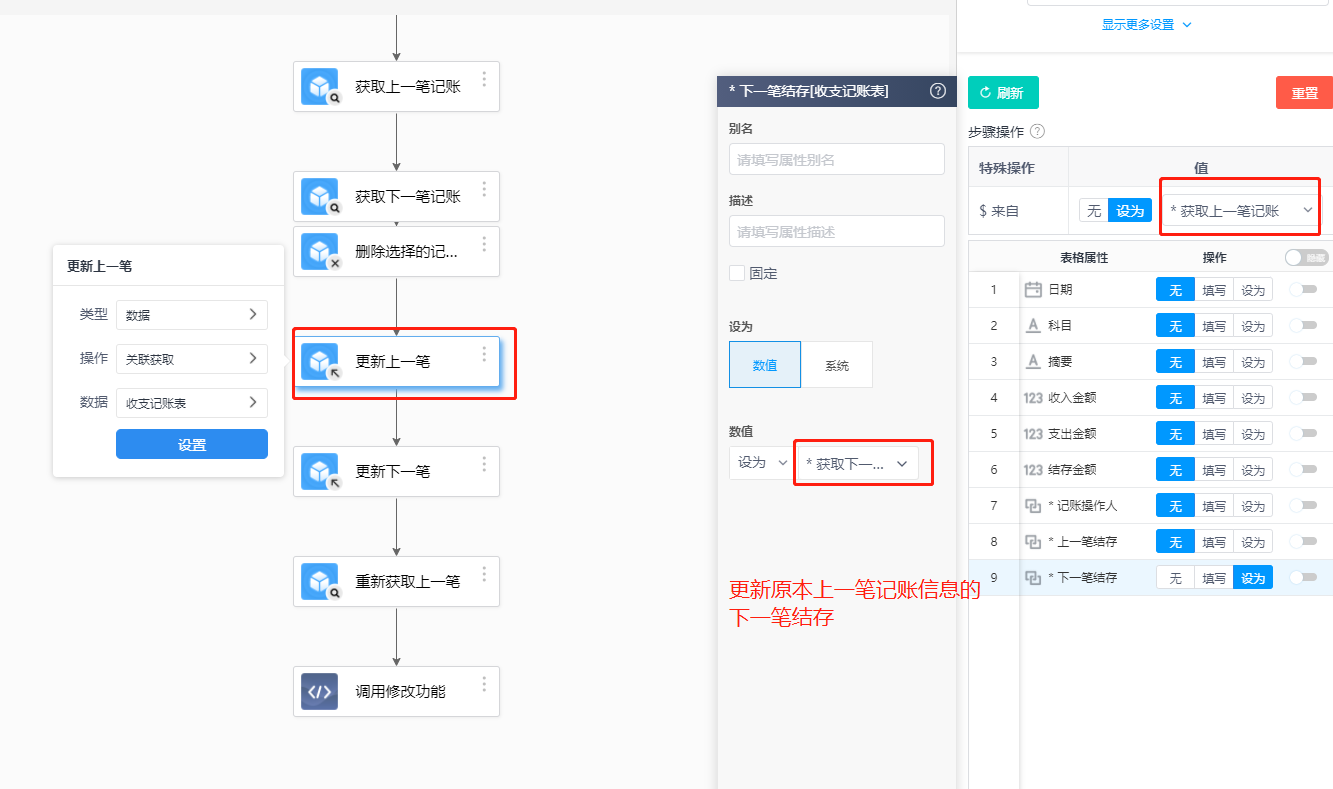Click the 获取上一笔记账 node cube icon

pyautogui.click(x=320, y=87)
